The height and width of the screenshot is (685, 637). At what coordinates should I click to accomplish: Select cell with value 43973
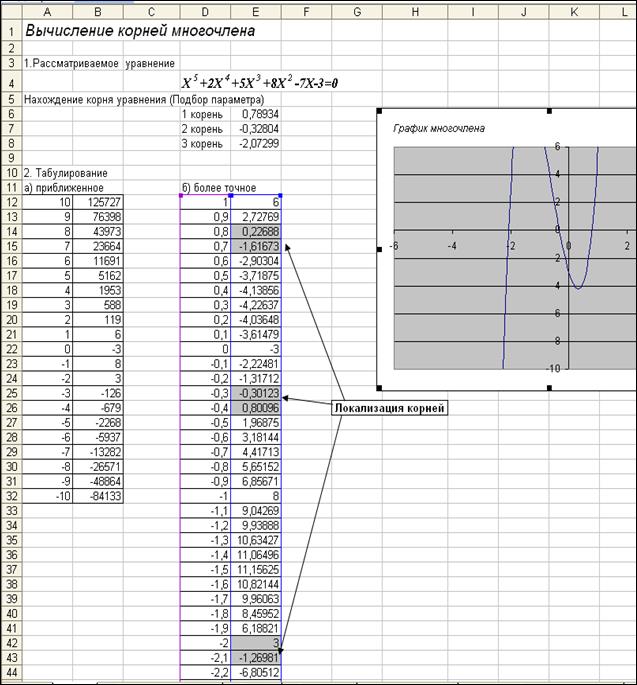click(98, 232)
